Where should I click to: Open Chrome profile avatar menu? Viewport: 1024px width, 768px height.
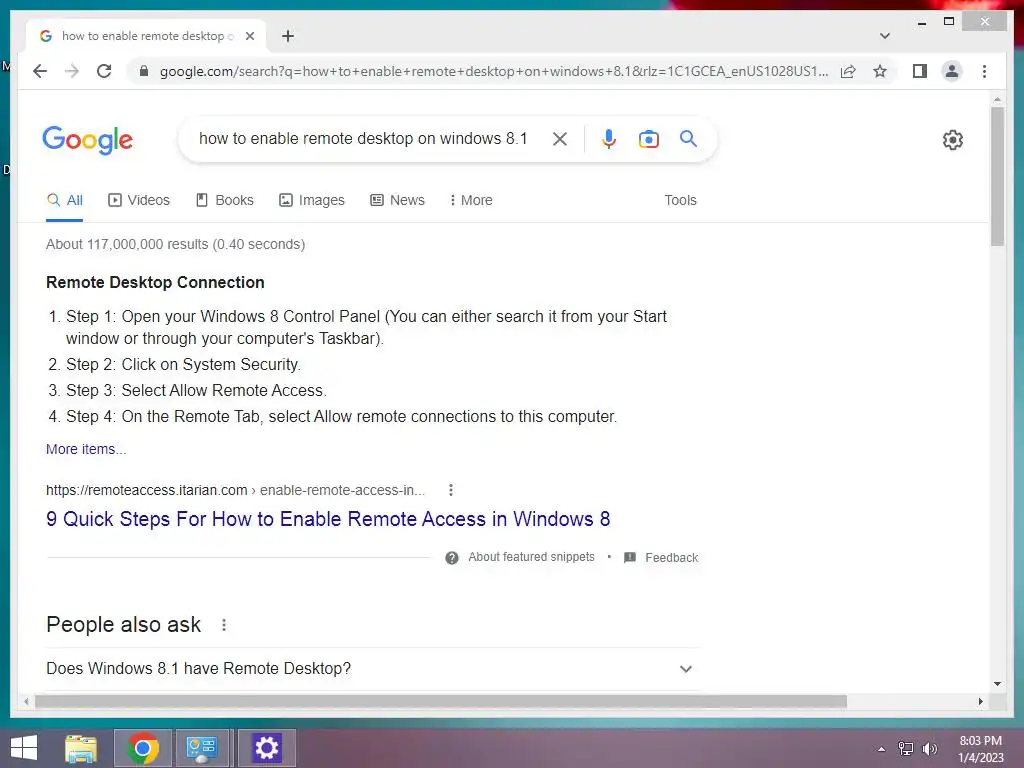(952, 71)
